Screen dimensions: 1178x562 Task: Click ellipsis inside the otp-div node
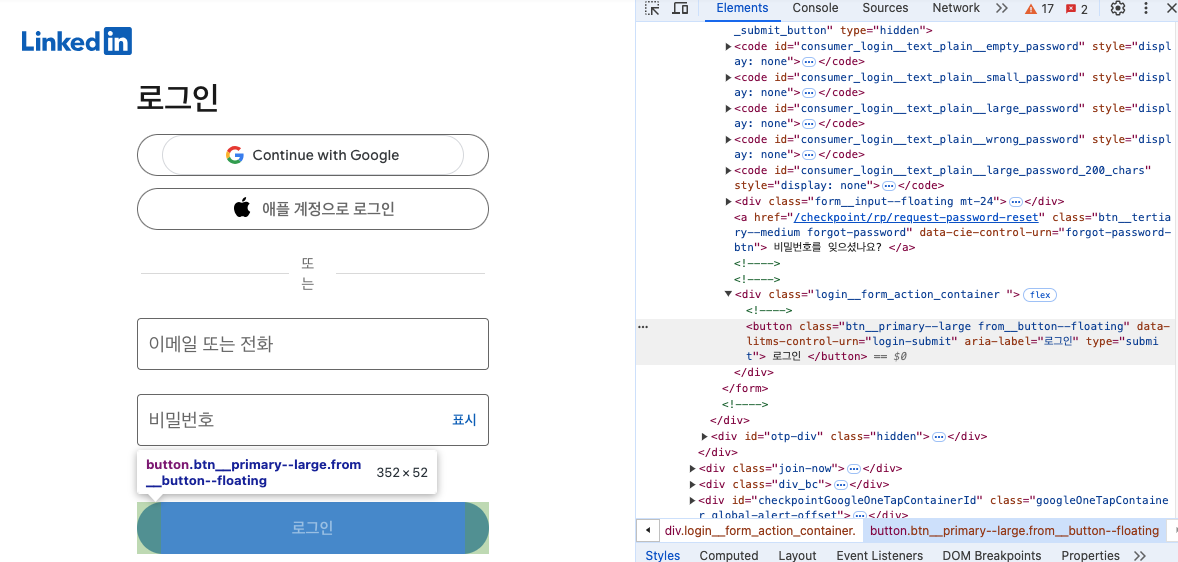[x=938, y=437]
